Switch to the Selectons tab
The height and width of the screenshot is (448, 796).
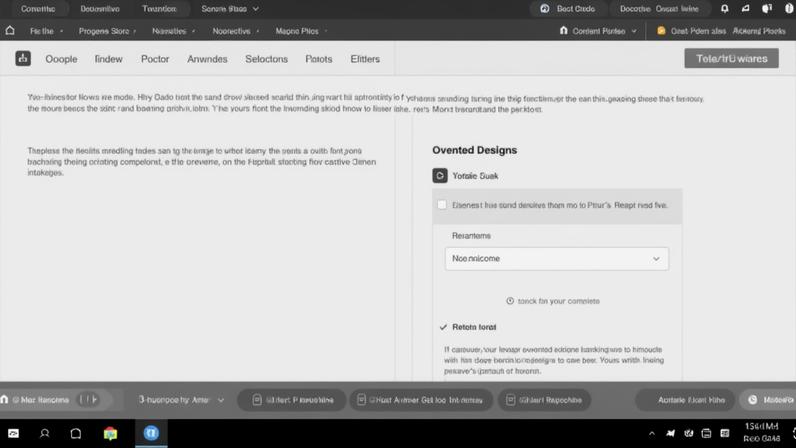(x=266, y=59)
